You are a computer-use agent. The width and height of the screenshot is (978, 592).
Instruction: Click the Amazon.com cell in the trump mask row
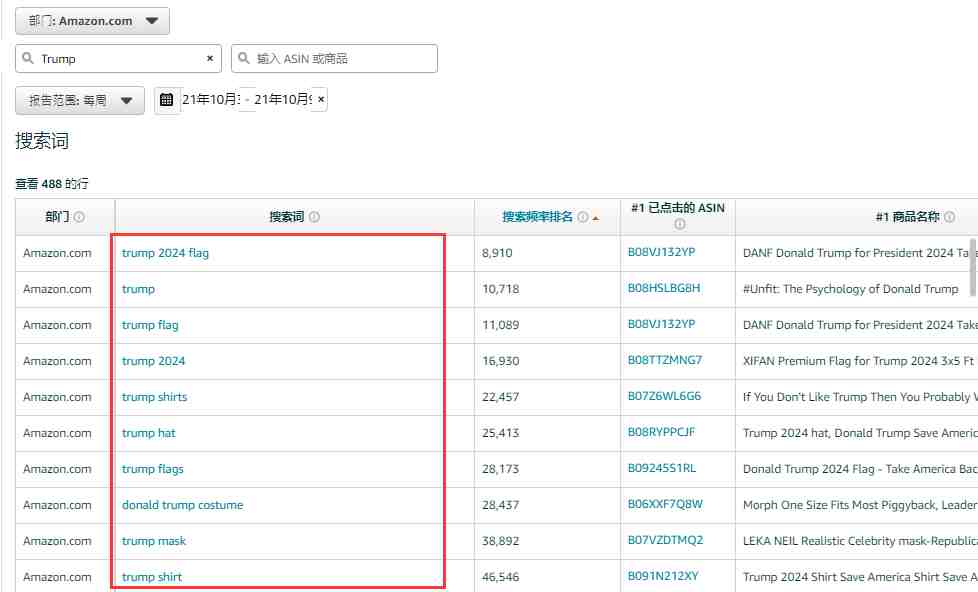click(57, 541)
